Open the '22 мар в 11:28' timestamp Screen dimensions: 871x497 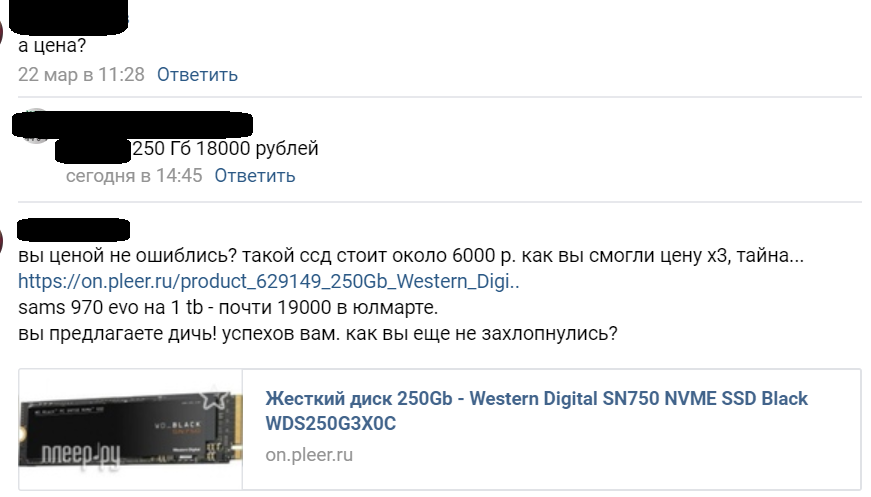pyautogui.click(x=81, y=74)
